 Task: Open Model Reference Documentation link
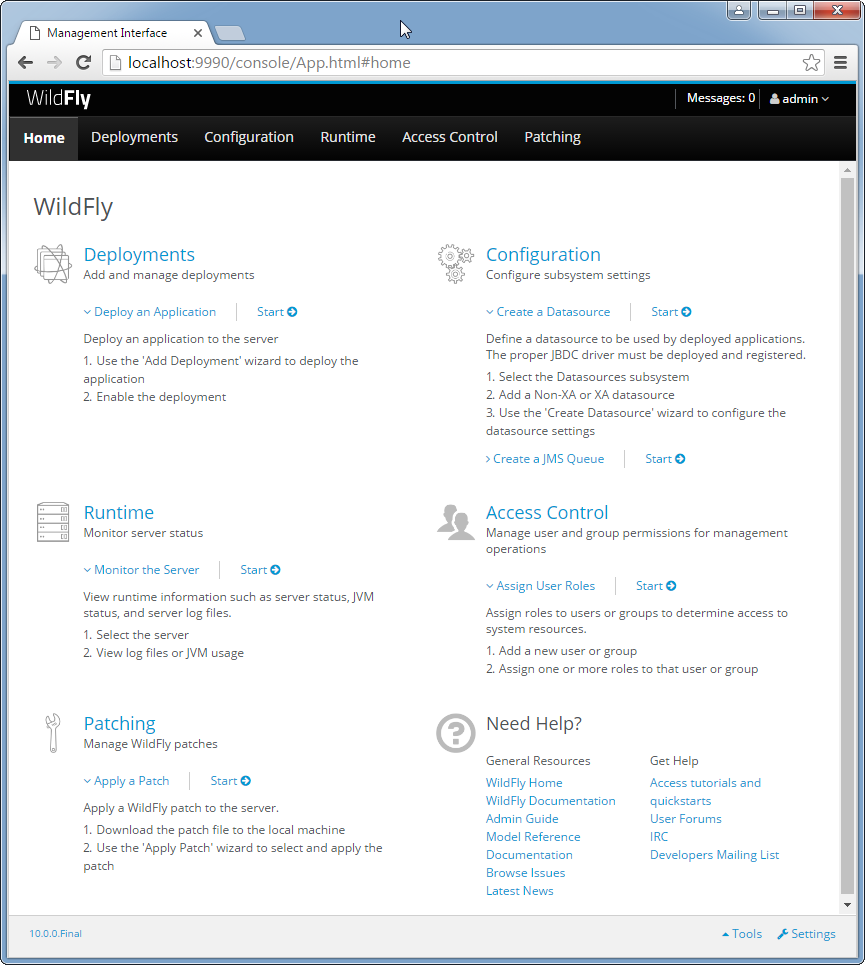tap(533, 846)
